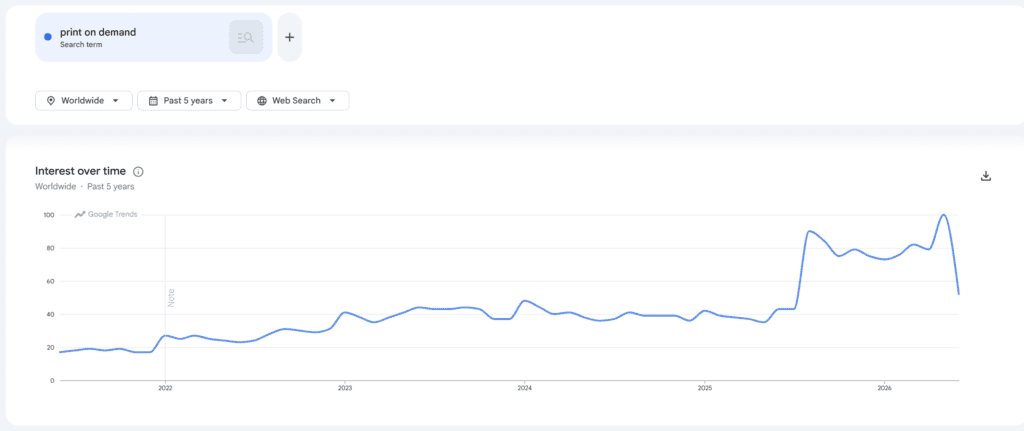Click the 40 y-axis value

click(x=50, y=314)
